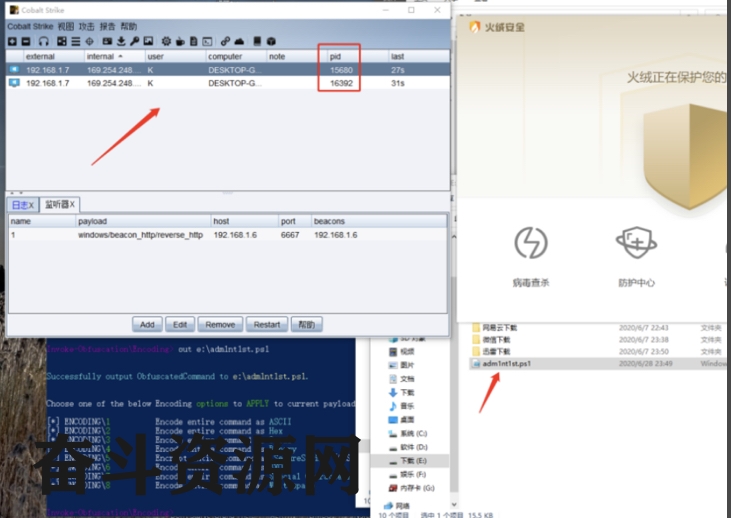731x518 pixels.
Task: Click the coffee cup toolbar icon
Action: pos(179,41)
